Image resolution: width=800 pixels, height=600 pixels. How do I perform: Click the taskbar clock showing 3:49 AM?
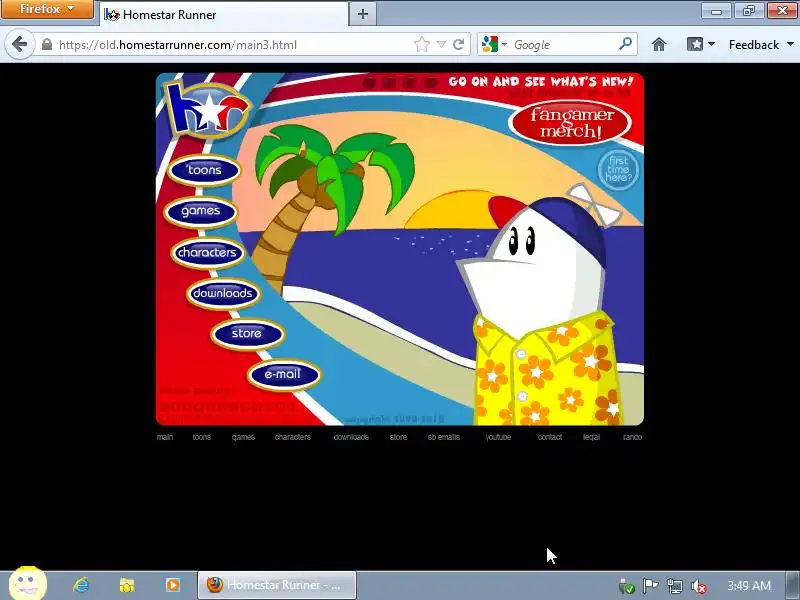749,585
